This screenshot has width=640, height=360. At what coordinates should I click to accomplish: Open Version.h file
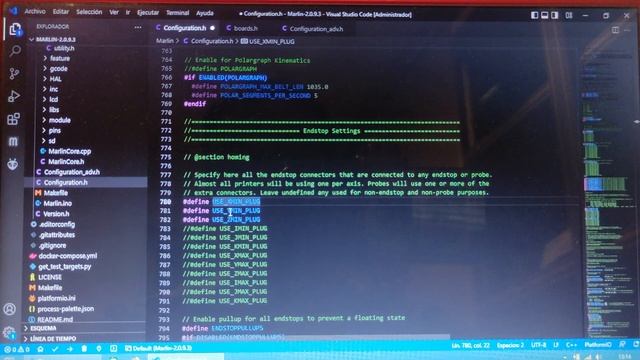click(x=56, y=213)
